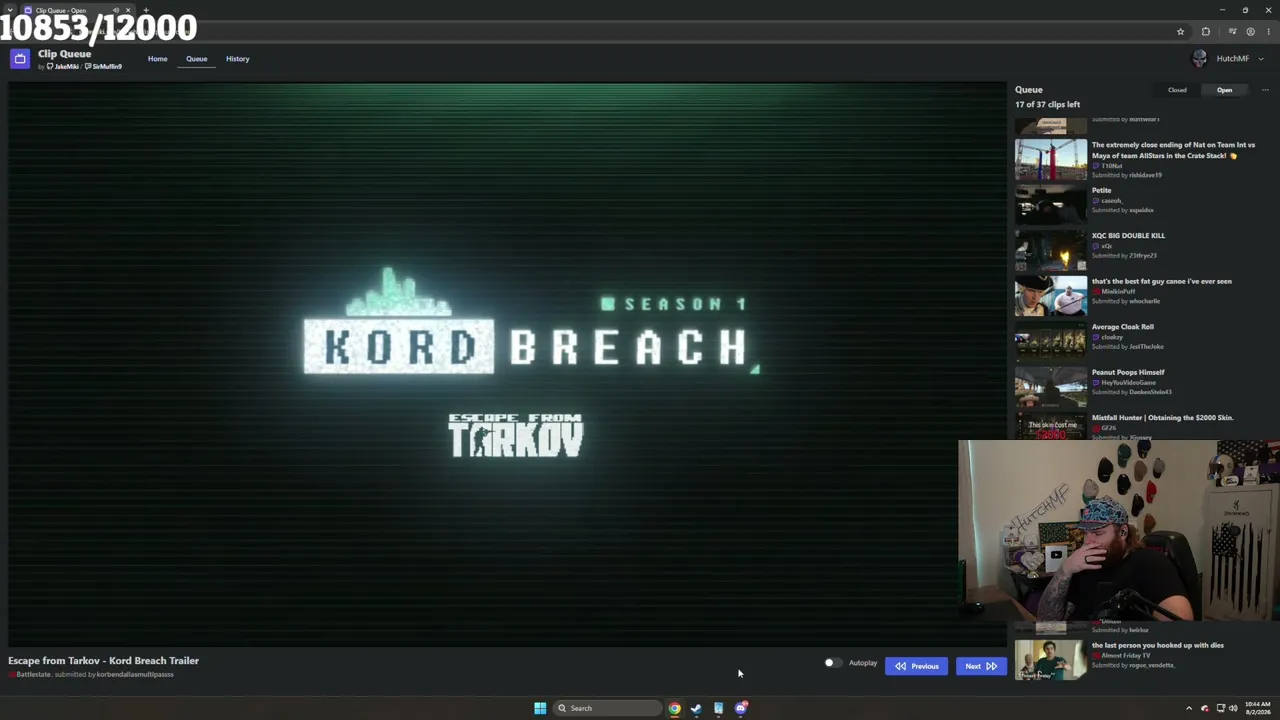This screenshot has width=1280, height=720.
Task: Open the browser extensions menu
Action: click(1205, 32)
